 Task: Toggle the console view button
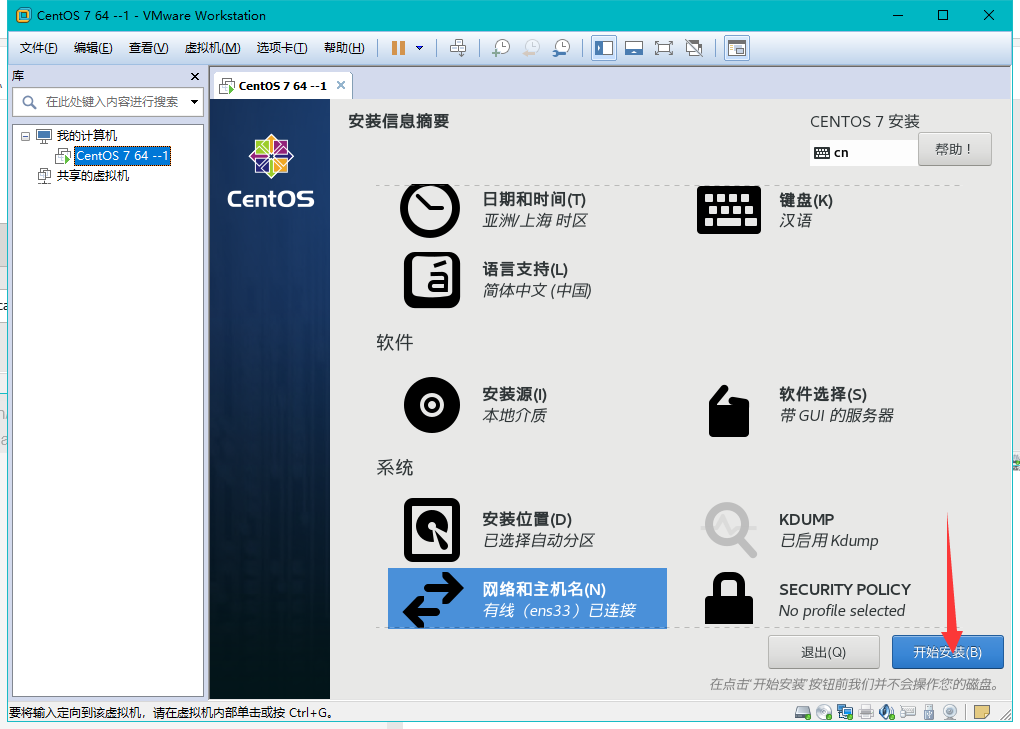(x=736, y=48)
